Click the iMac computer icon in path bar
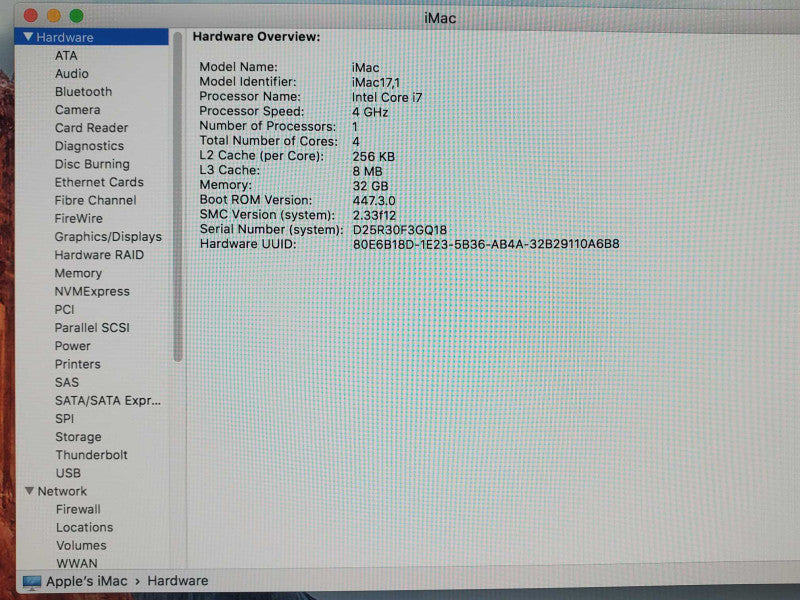 click(32, 582)
